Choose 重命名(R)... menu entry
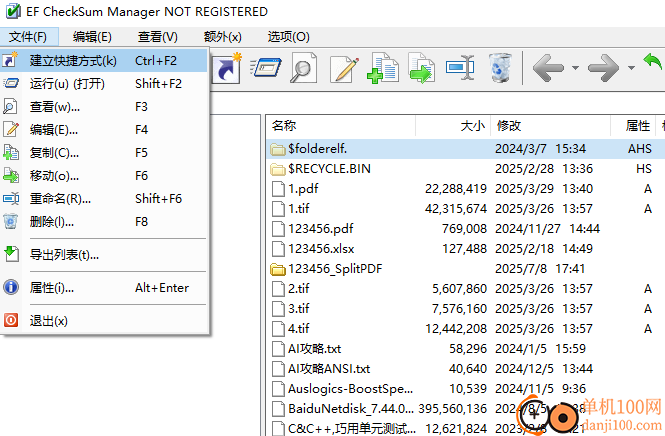The height and width of the screenshot is (436, 665). pos(104,198)
